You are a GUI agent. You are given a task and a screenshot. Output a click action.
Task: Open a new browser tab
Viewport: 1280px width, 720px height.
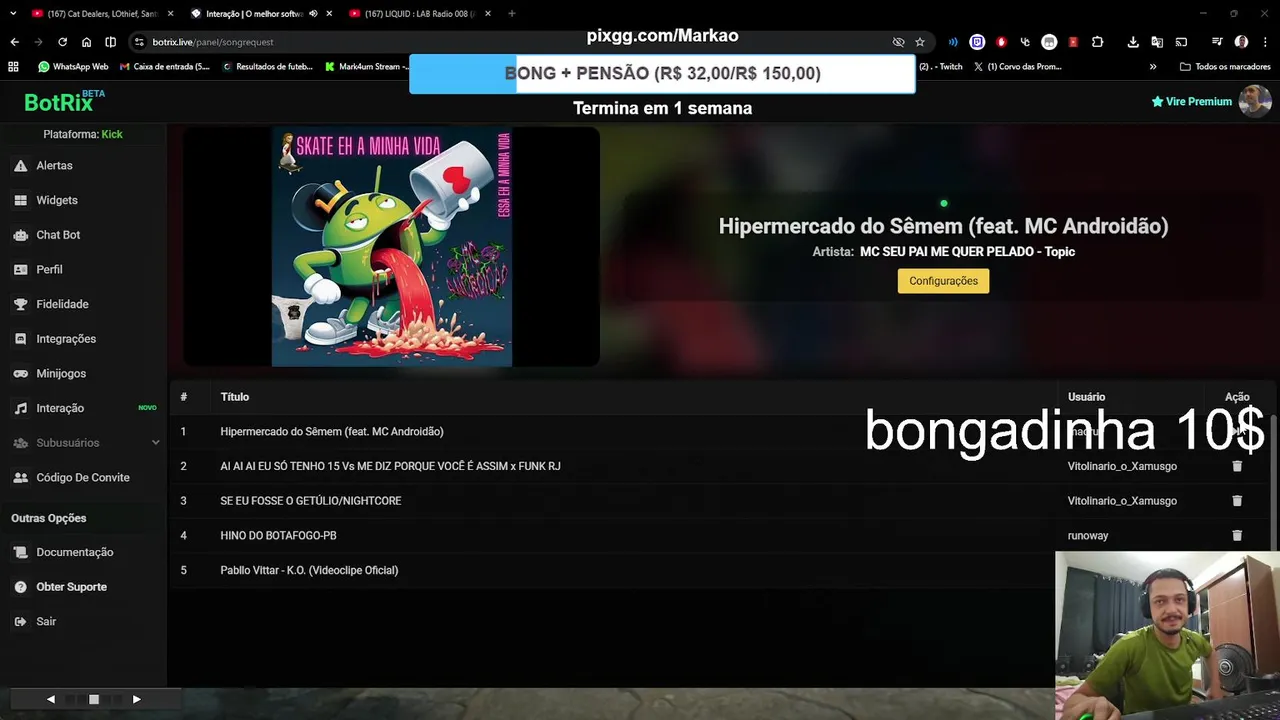[x=512, y=14]
